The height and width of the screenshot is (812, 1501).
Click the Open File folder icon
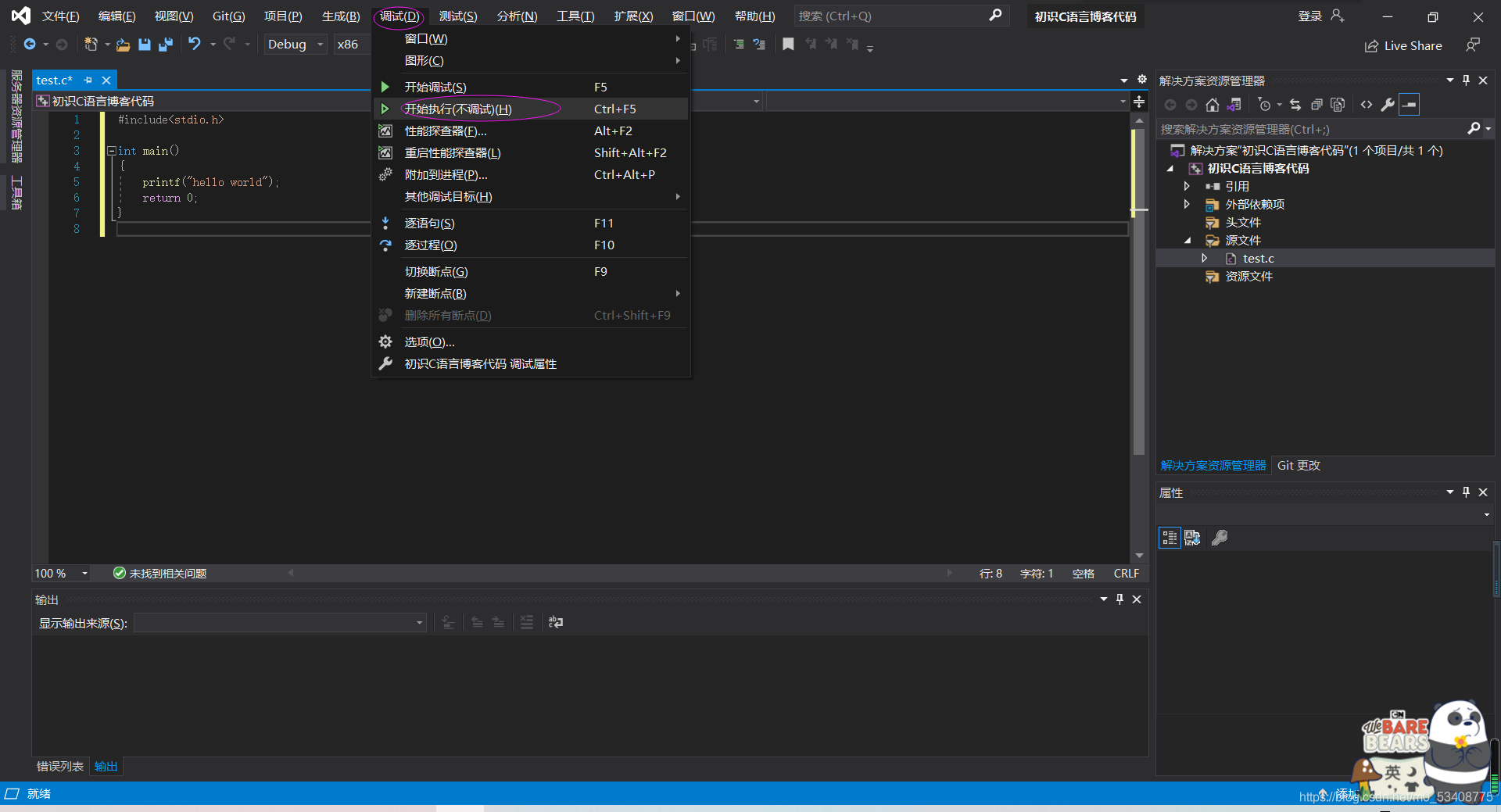(123, 45)
